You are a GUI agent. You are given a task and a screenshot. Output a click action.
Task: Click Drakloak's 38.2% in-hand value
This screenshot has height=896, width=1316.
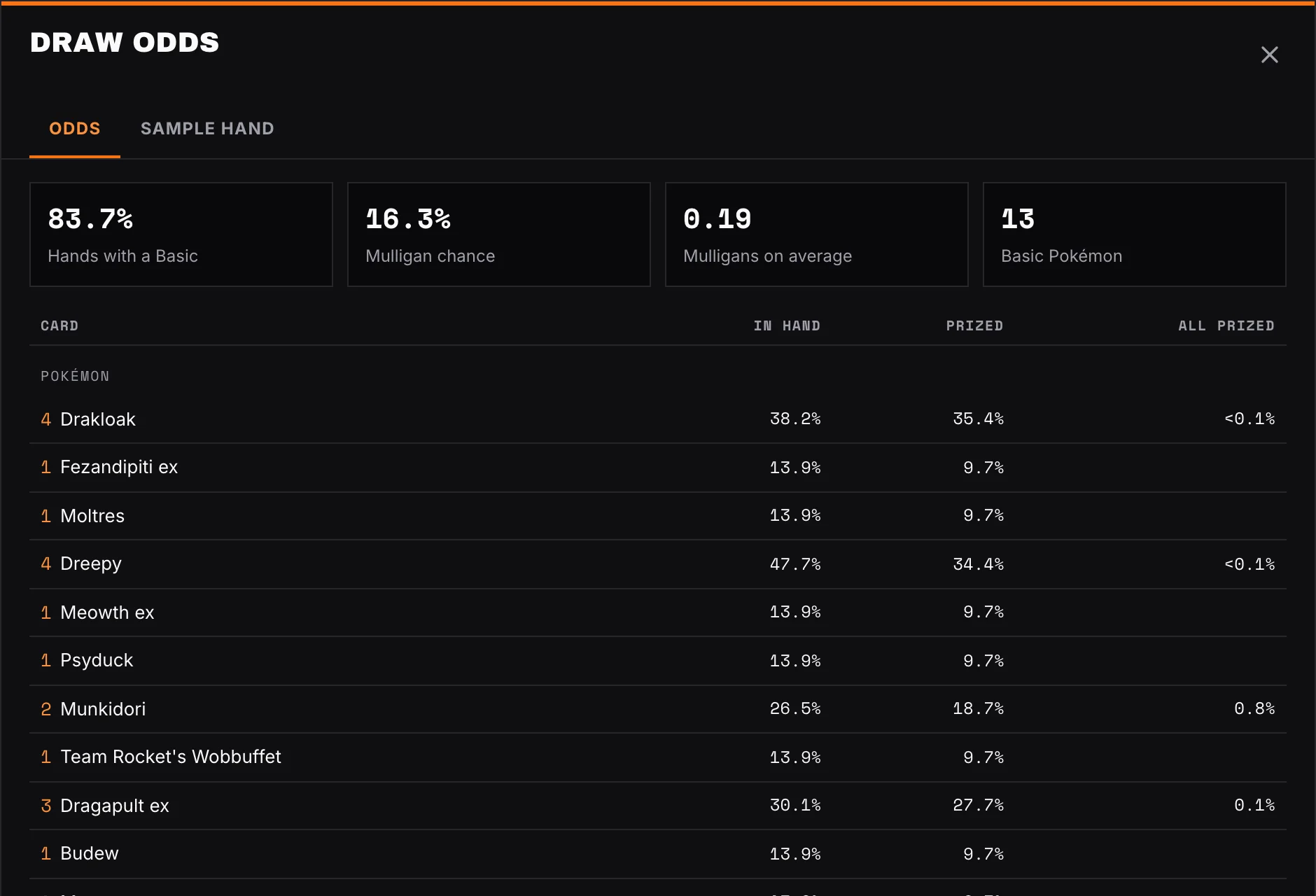pyautogui.click(x=795, y=419)
